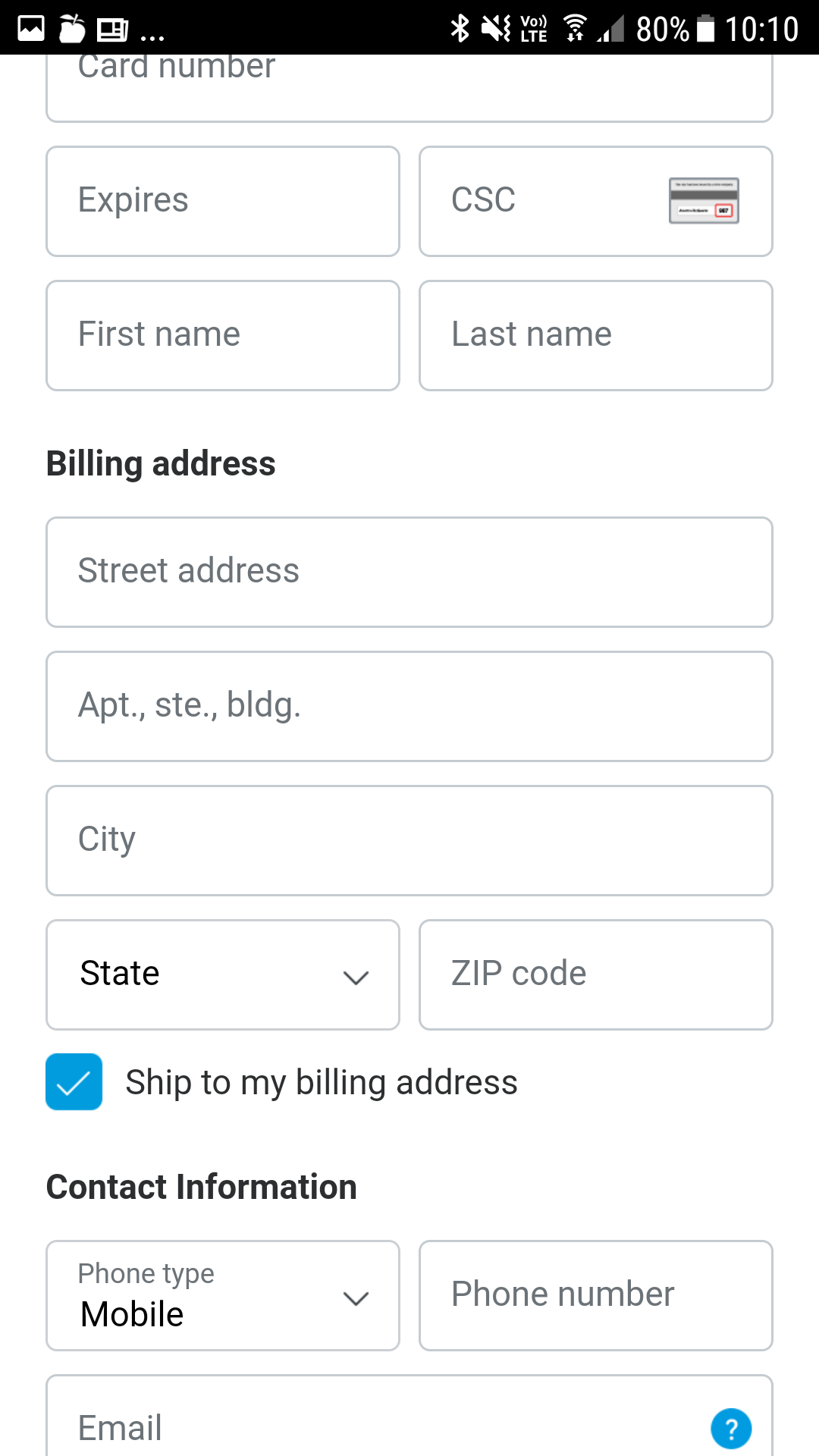Select the First name field
The height and width of the screenshot is (1456, 819).
tap(223, 335)
